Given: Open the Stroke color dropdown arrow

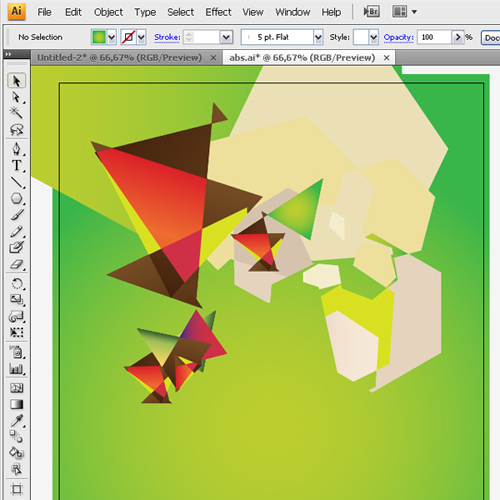Looking at the screenshot, I should coord(142,37).
